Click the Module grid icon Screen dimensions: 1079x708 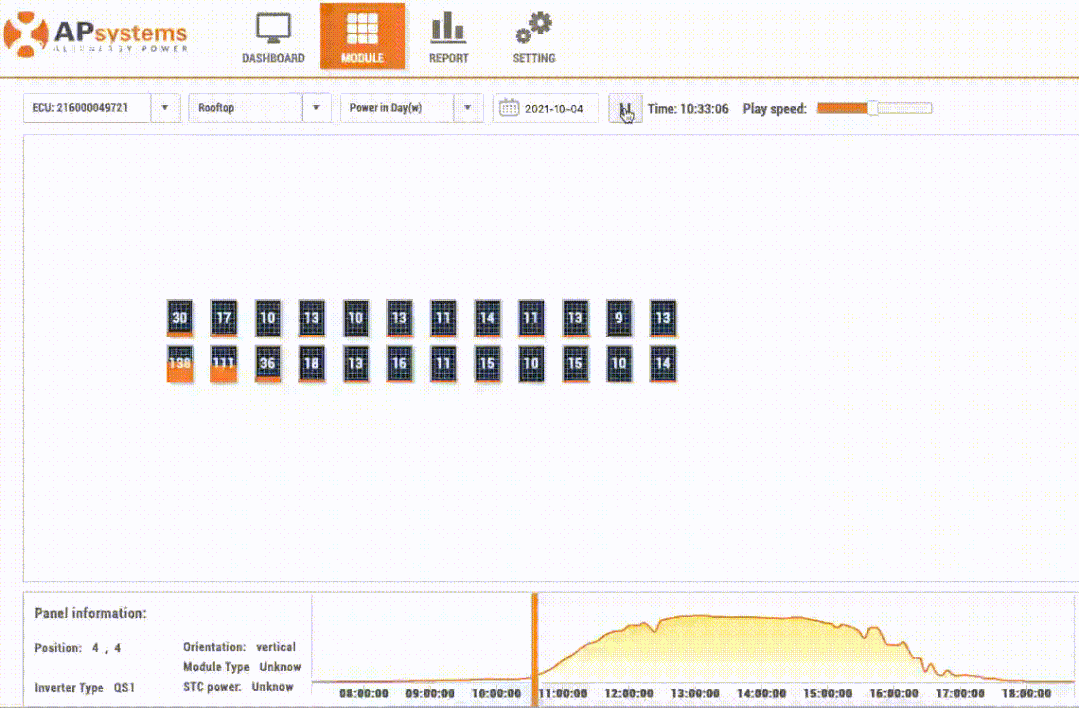(362, 29)
